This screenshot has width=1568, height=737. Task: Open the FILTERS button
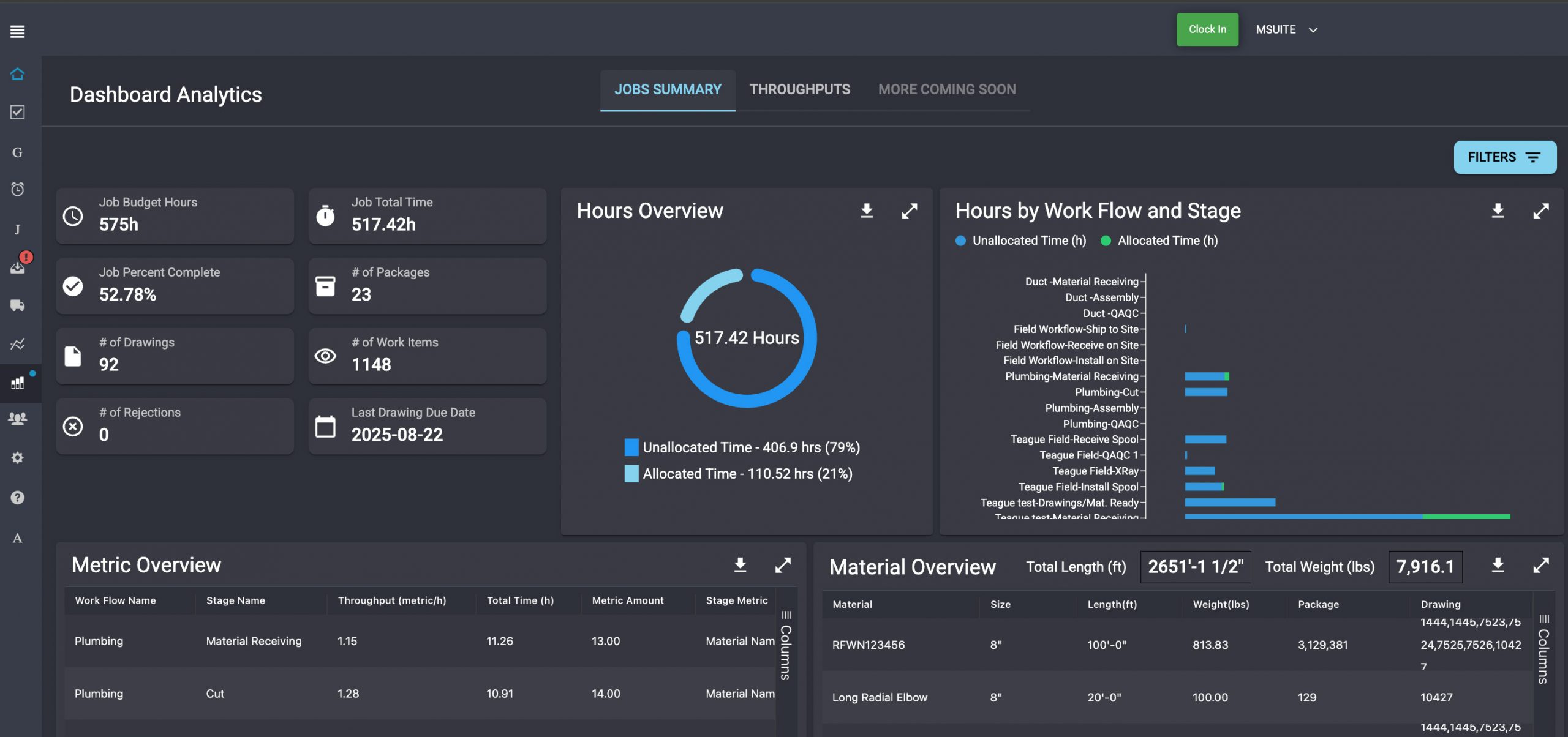pyautogui.click(x=1504, y=157)
